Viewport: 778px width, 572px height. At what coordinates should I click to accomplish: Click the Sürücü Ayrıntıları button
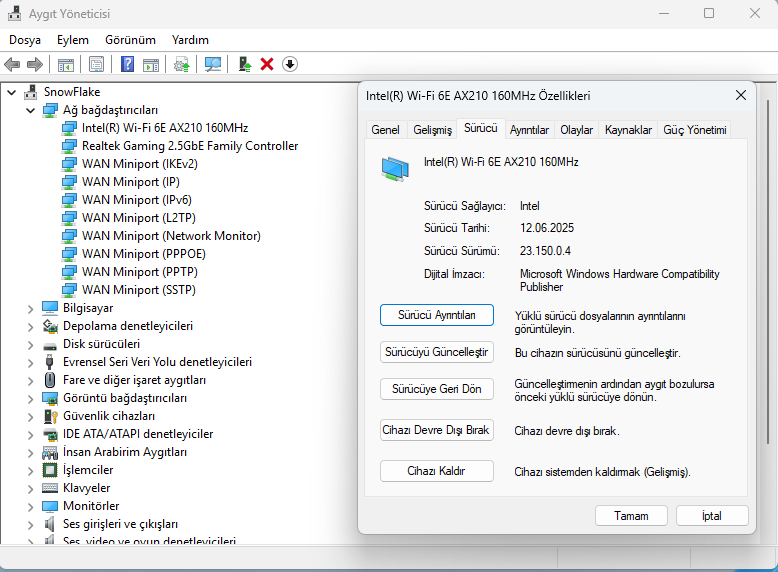437,315
